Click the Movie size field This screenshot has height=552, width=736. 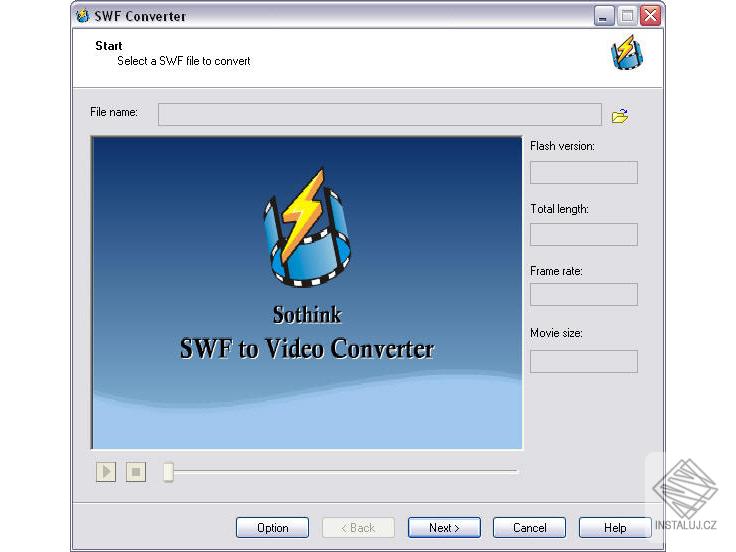(x=584, y=361)
